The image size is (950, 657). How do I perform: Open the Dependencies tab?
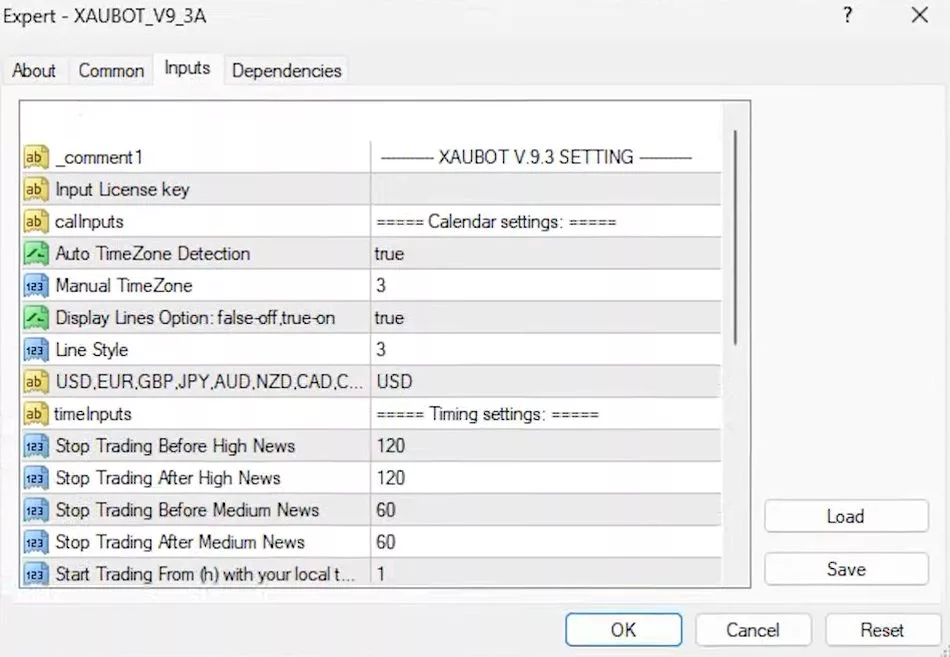click(286, 70)
